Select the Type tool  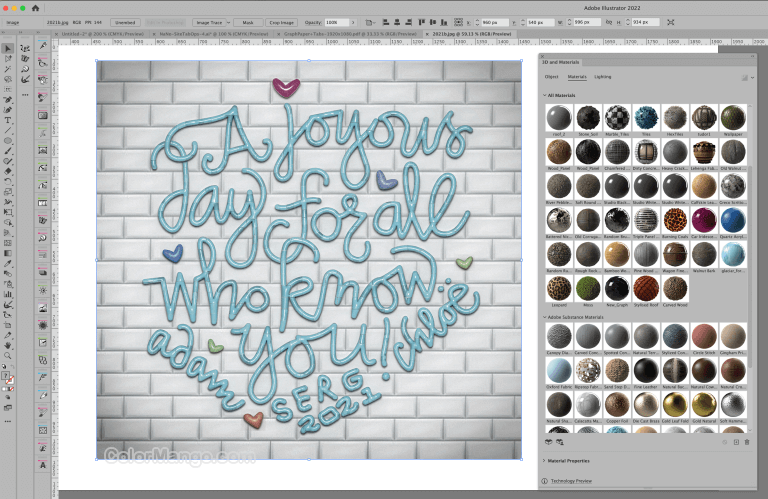pos(7,120)
